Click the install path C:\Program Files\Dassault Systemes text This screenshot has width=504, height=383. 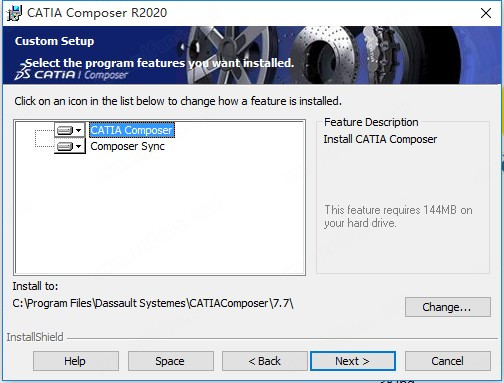pyautogui.click(x=153, y=303)
